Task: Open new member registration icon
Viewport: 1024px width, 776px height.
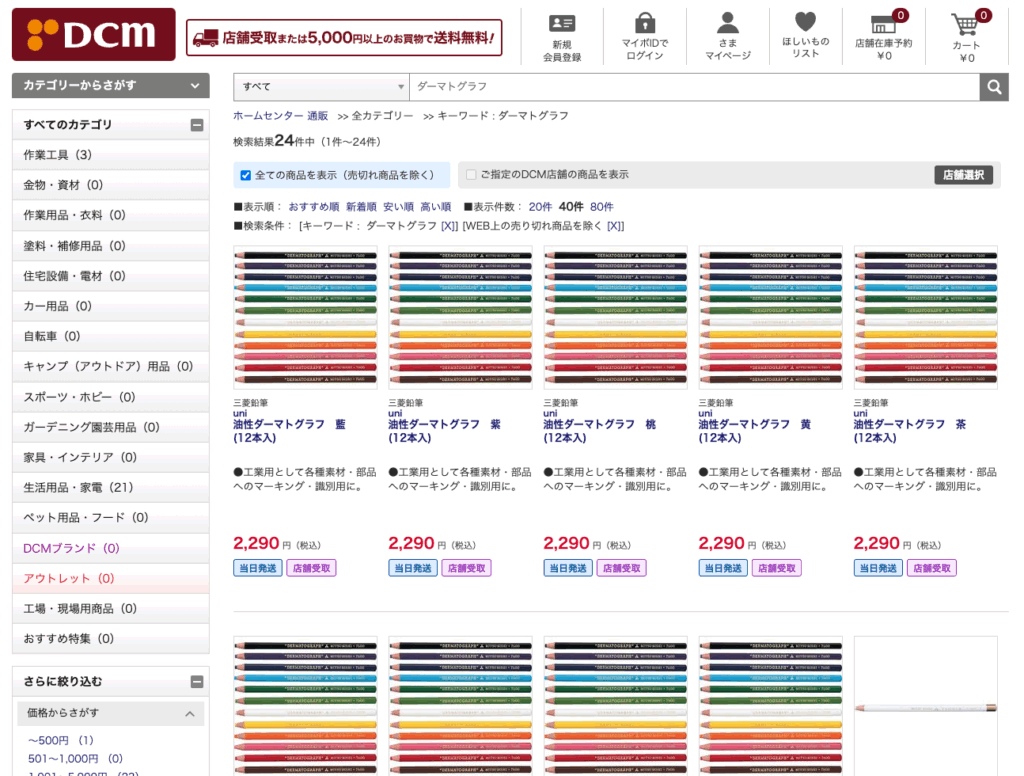Action: 562,24
